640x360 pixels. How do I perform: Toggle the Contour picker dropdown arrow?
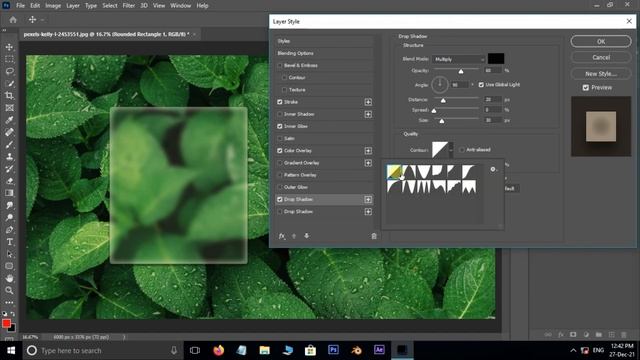tap(451, 150)
